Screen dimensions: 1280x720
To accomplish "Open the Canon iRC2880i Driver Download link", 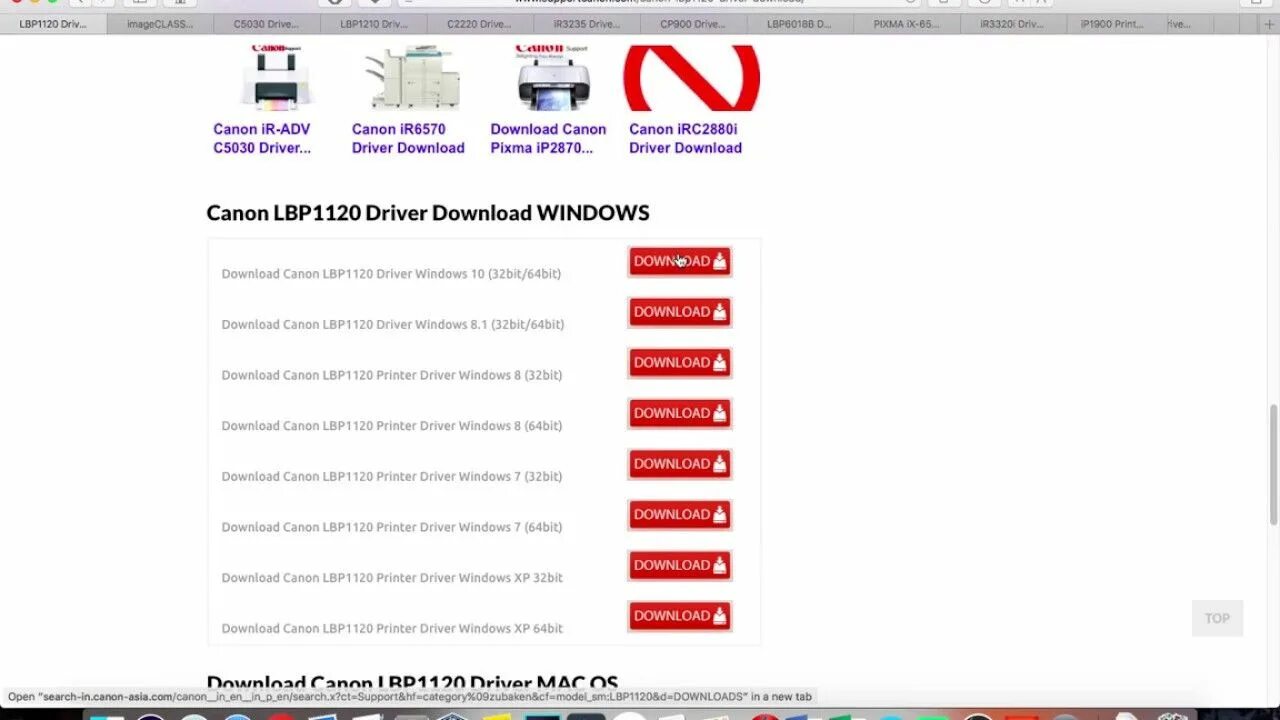I will pyautogui.click(x=686, y=138).
